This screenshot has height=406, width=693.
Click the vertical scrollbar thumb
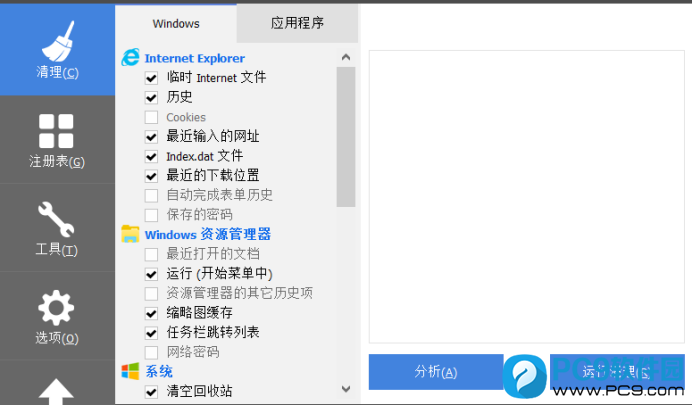346,137
